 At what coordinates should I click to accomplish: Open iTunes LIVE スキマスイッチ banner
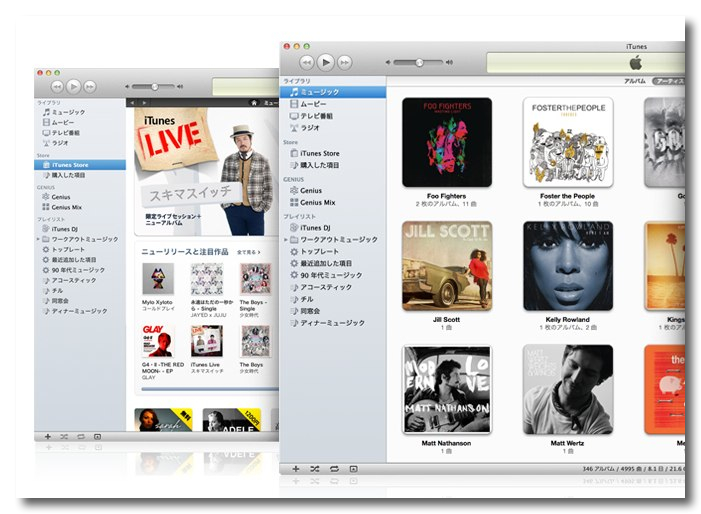pos(207,172)
